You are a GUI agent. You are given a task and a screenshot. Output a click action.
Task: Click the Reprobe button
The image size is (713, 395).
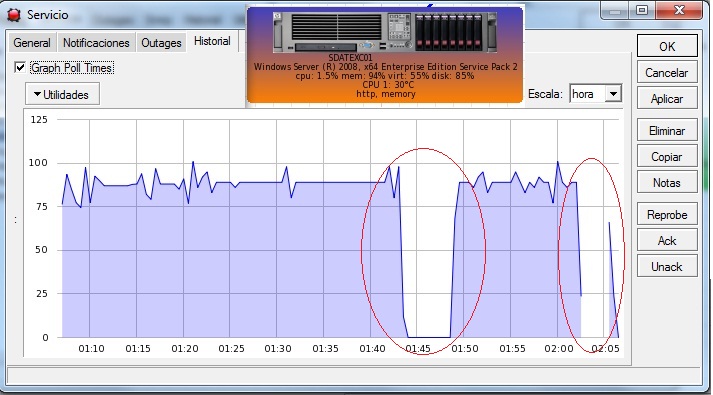pyautogui.click(x=667, y=215)
